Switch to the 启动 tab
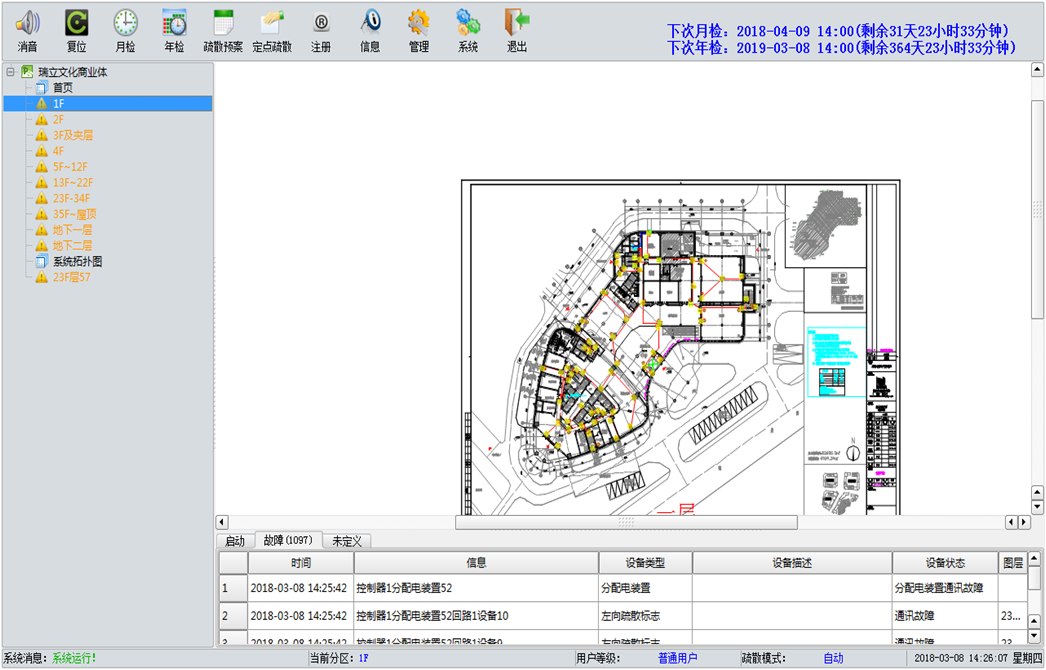 234,541
